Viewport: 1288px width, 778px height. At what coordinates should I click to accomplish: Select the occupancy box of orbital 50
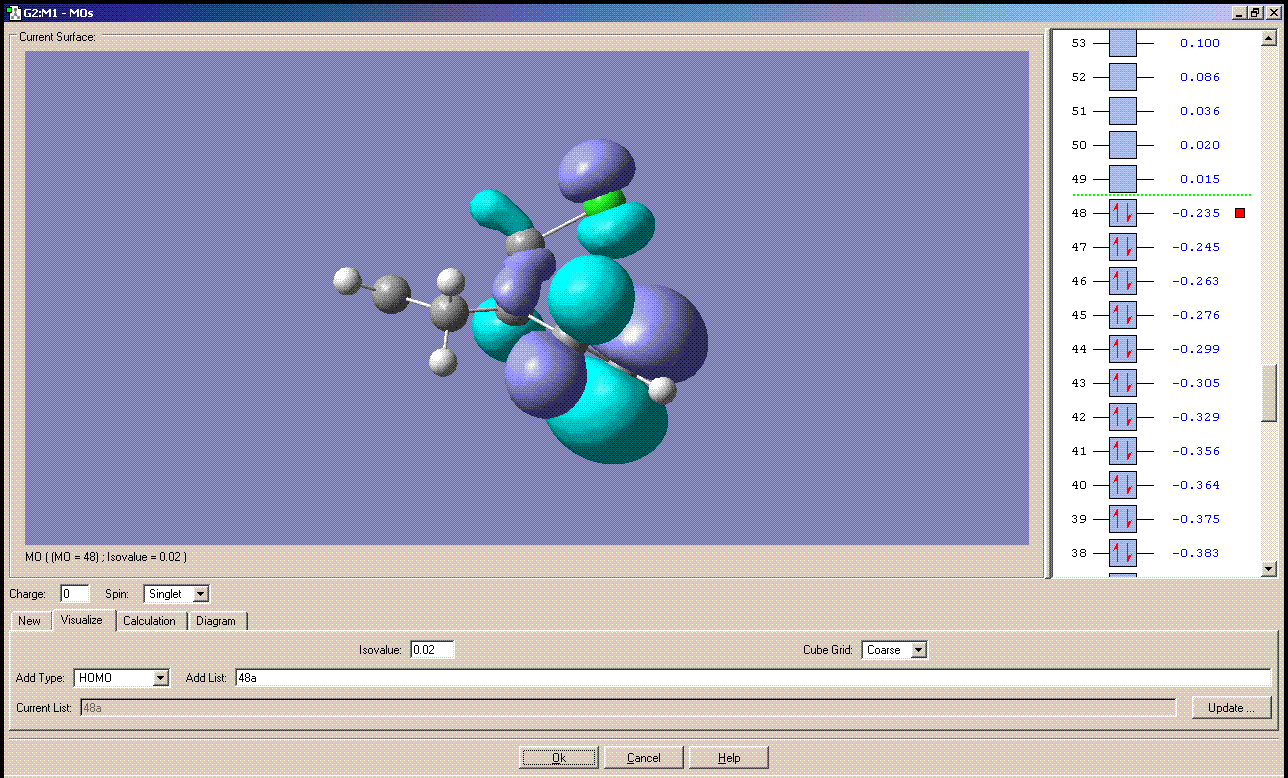click(x=1123, y=145)
